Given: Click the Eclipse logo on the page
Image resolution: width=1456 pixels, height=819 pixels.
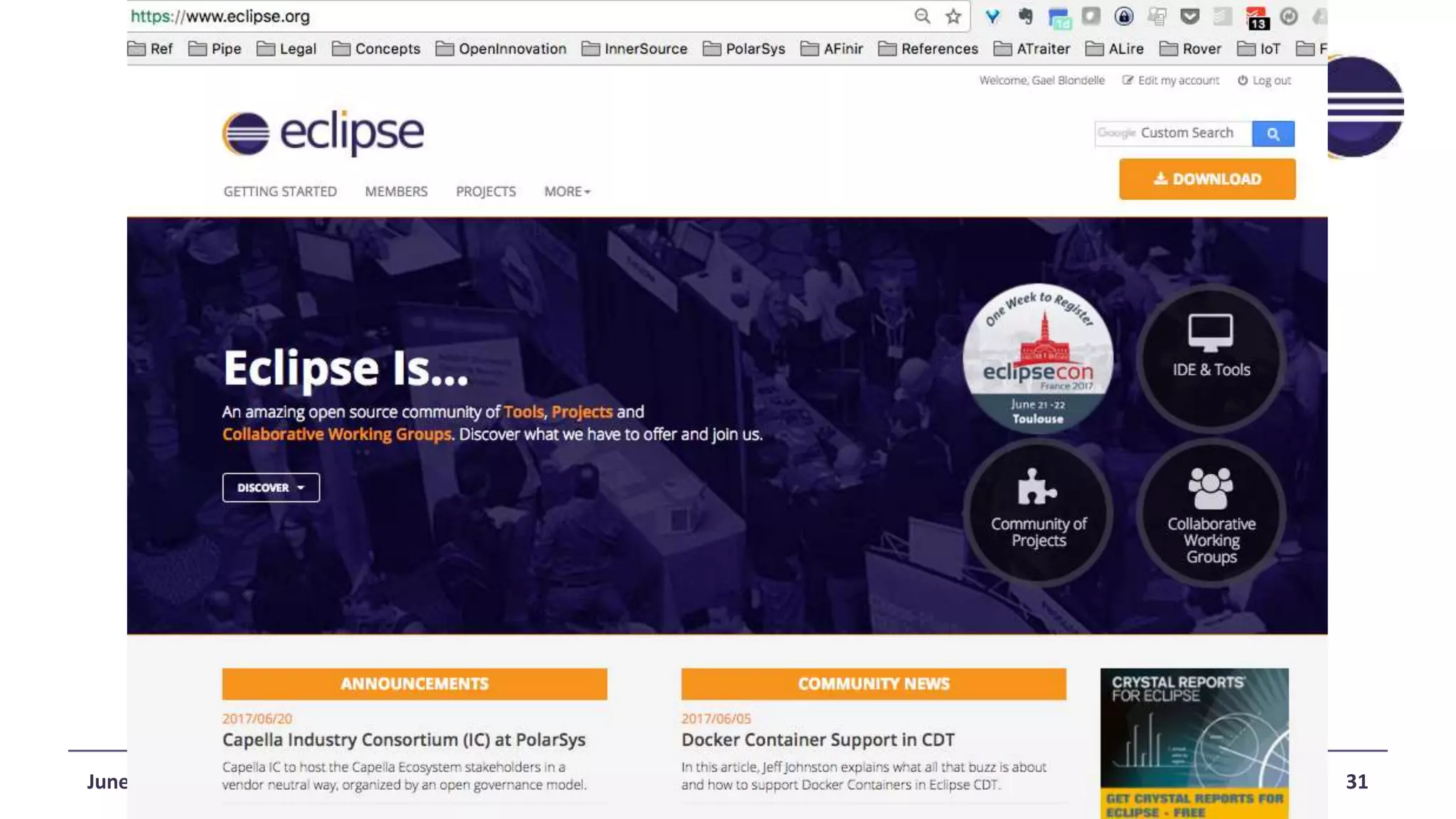Looking at the screenshot, I should pyautogui.click(x=323, y=133).
